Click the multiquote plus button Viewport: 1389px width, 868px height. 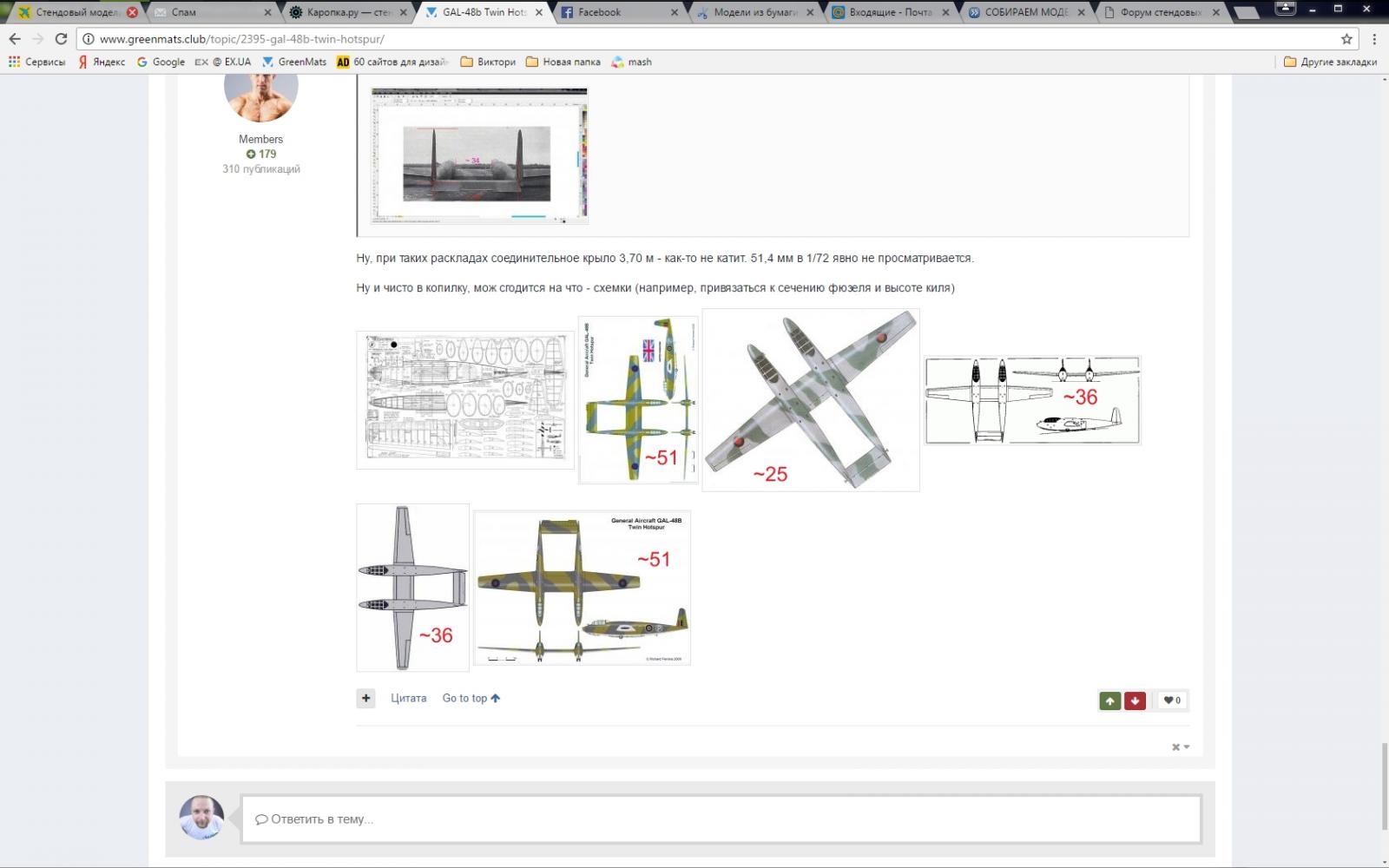(365, 698)
